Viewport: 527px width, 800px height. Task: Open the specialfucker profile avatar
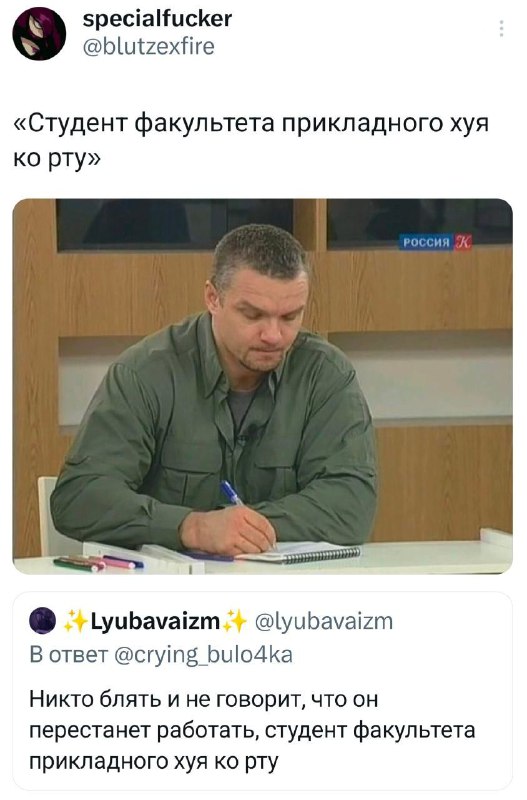(39, 34)
